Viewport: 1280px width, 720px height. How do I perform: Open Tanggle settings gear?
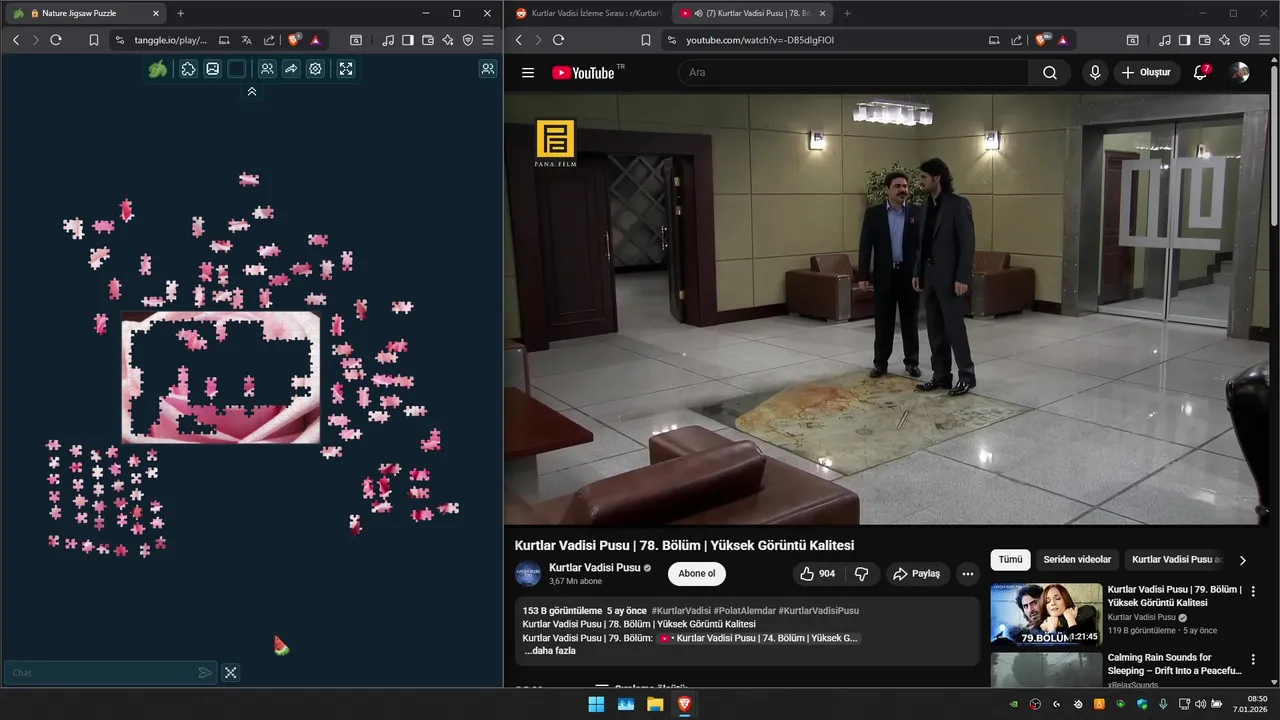point(315,69)
